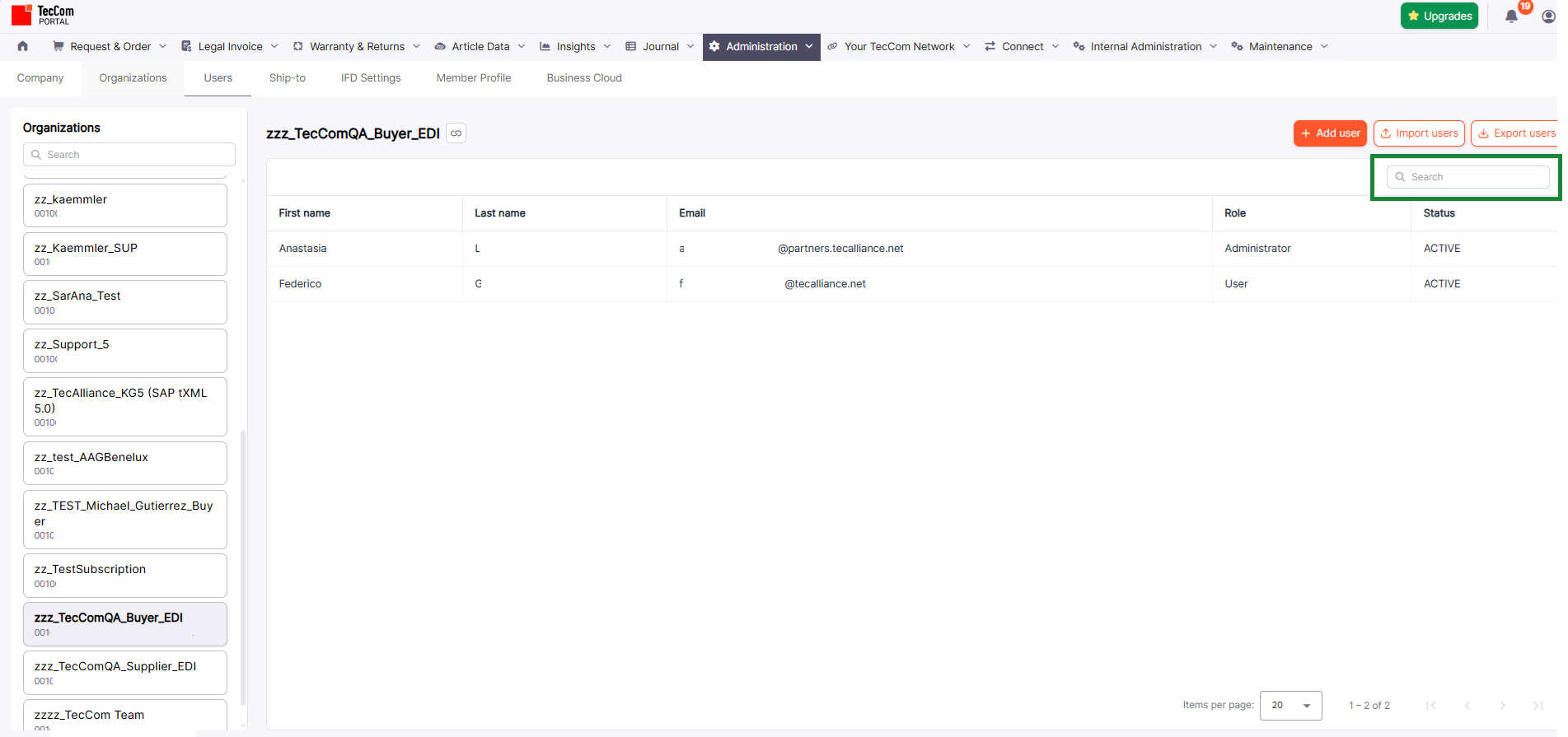
Task: Click Import users button
Action: [1419, 133]
